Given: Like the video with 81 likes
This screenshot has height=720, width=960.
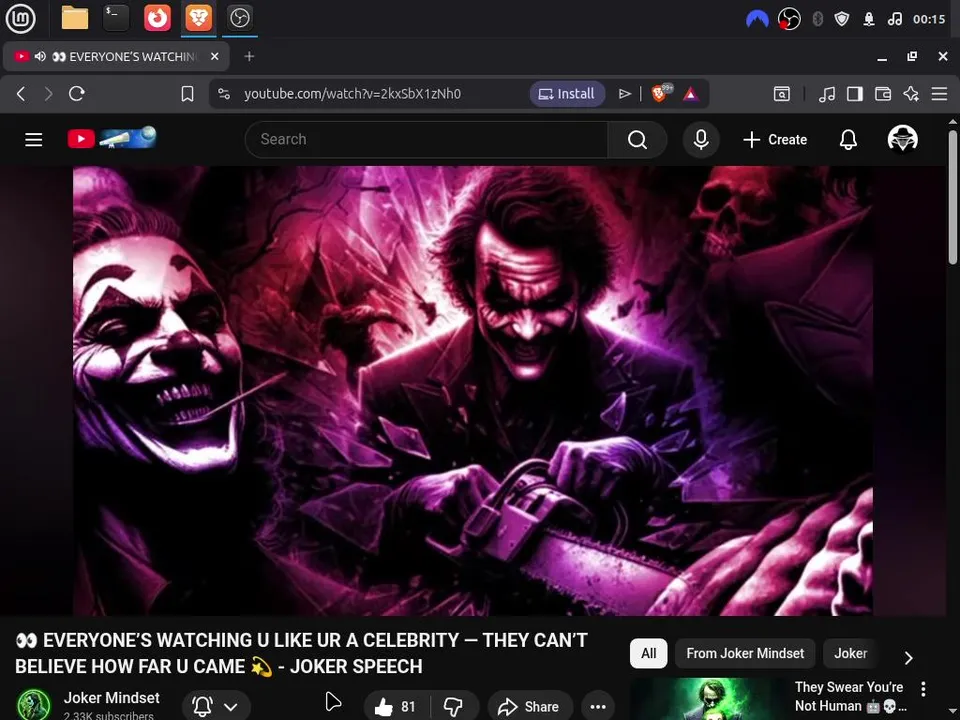Looking at the screenshot, I should pos(396,707).
